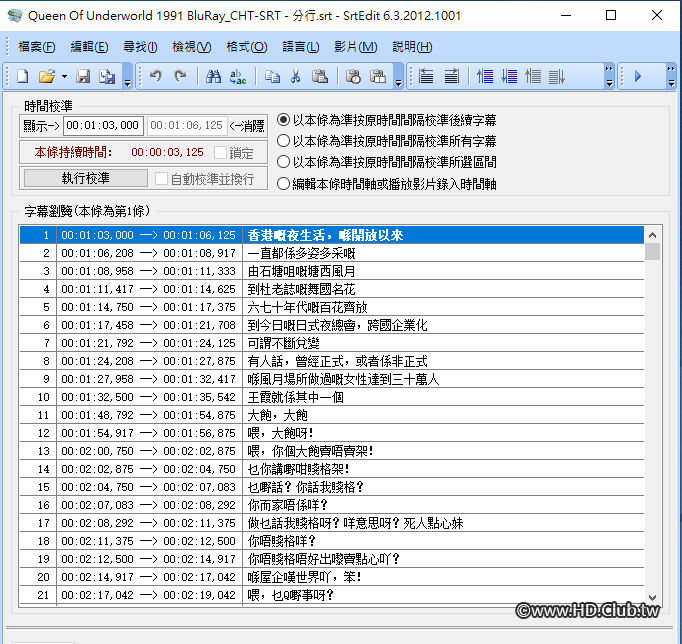
Task: Copy selected subtitle
Action: coord(272,77)
